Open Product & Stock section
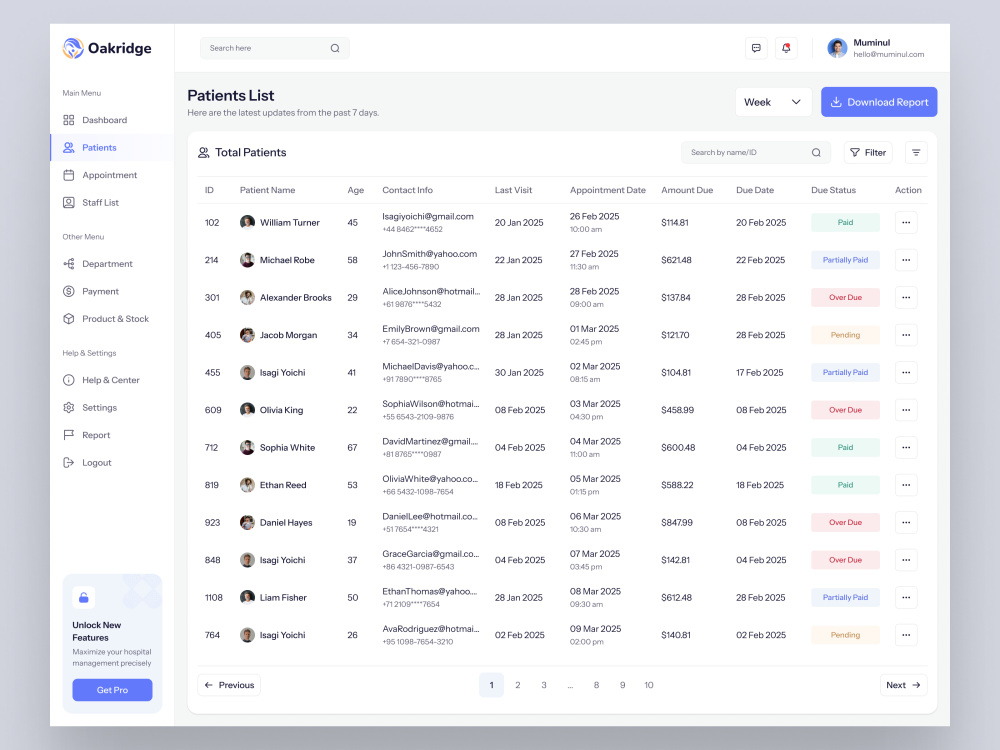1000x750 pixels. pyautogui.click(x=106, y=319)
